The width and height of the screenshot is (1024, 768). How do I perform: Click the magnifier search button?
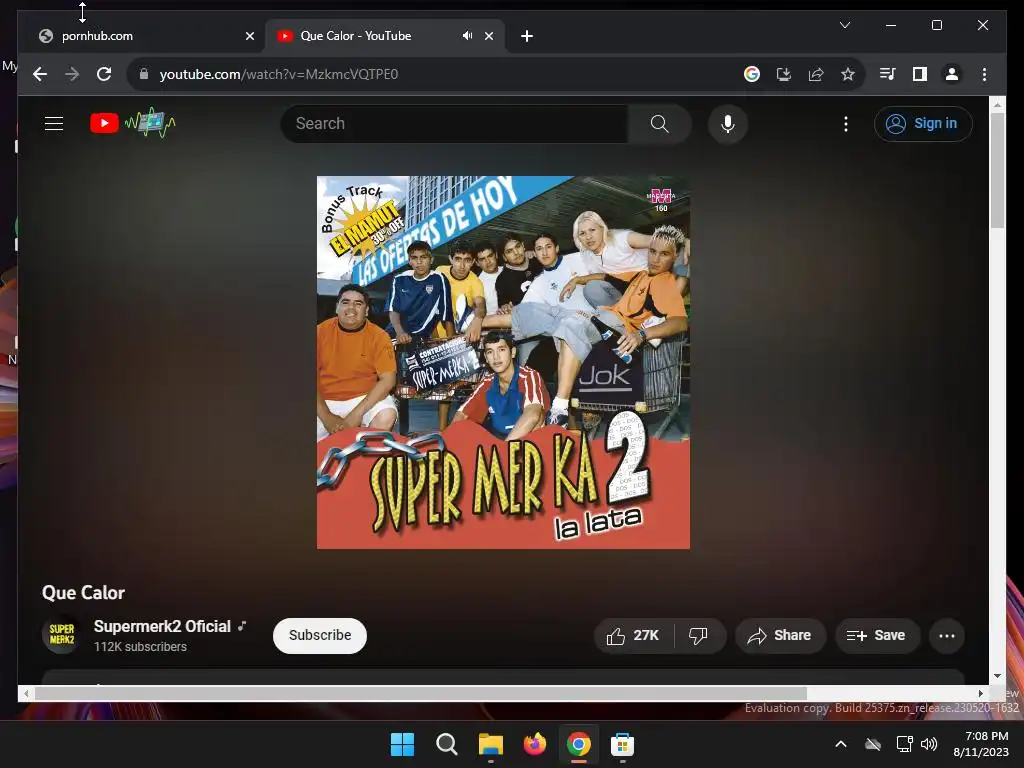click(660, 123)
